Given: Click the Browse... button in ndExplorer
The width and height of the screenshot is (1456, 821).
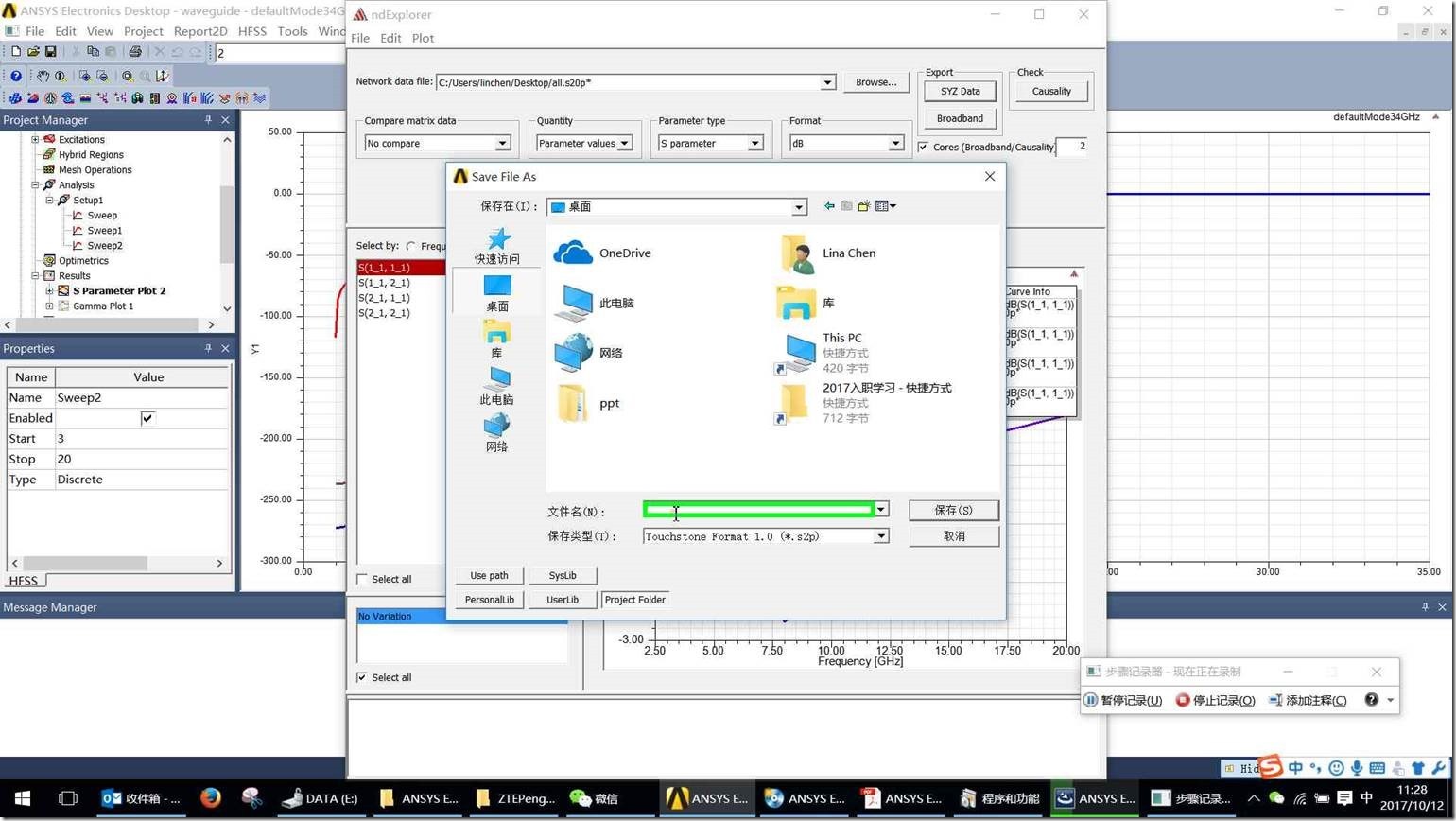Looking at the screenshot, I should click(x=875, y=82).
